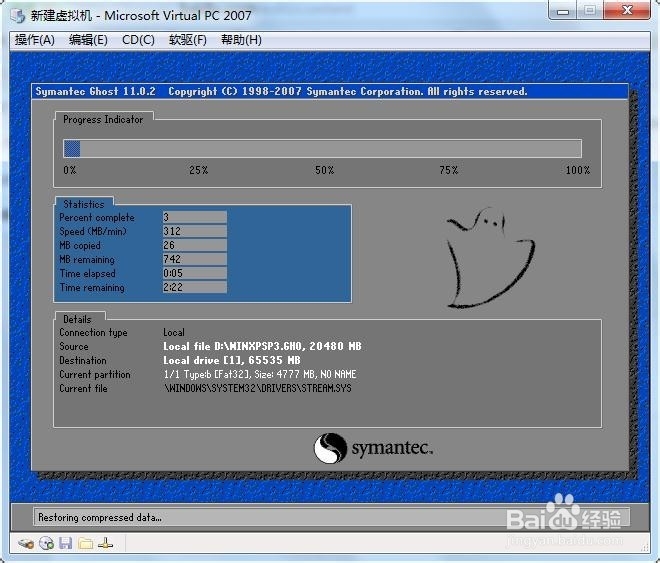
Task: Click the Percent complete value 3
Action: click(x=194, y=217)
